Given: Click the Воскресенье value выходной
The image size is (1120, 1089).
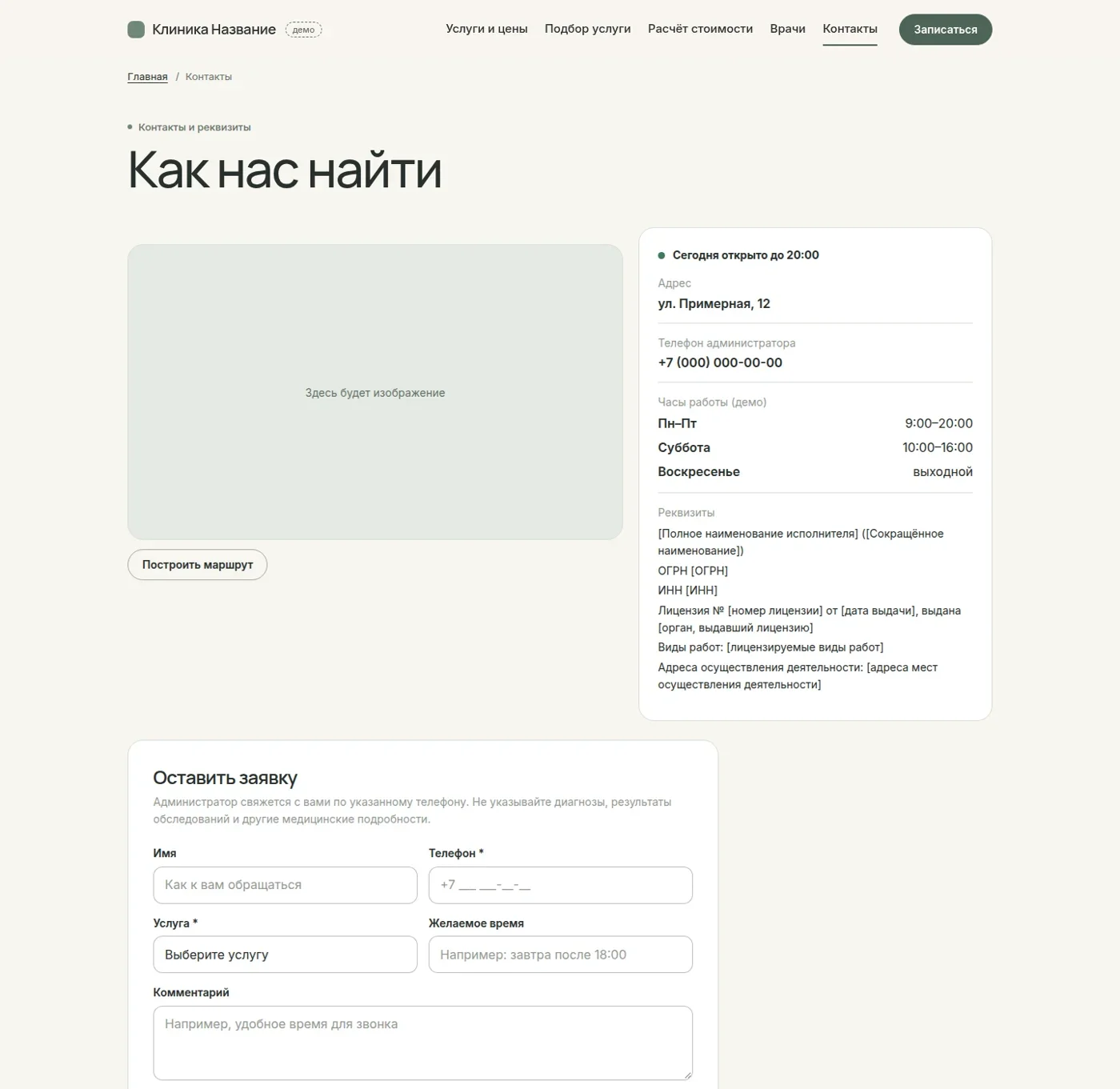Looking at the screenshot, I should [942, 472].
